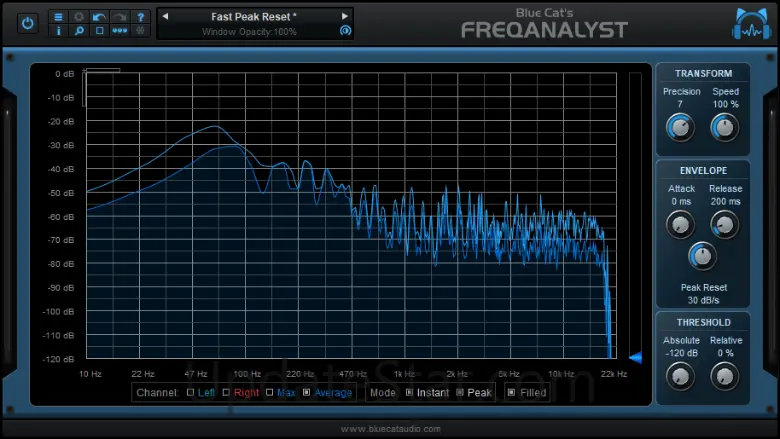The image size is (780, 439).
Task: Click the spectrum peak near 47 Hz
Action: tap(214, 126)
